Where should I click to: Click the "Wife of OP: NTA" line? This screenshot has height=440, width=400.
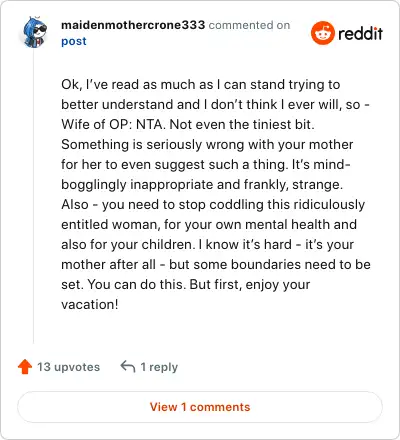[x=188, y=125]
